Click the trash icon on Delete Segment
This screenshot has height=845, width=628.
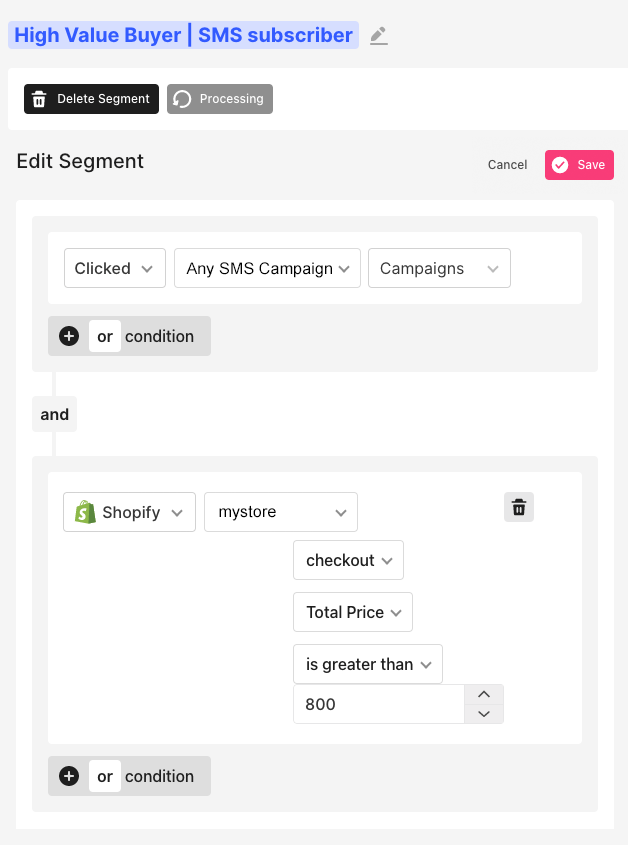[39, 99]
